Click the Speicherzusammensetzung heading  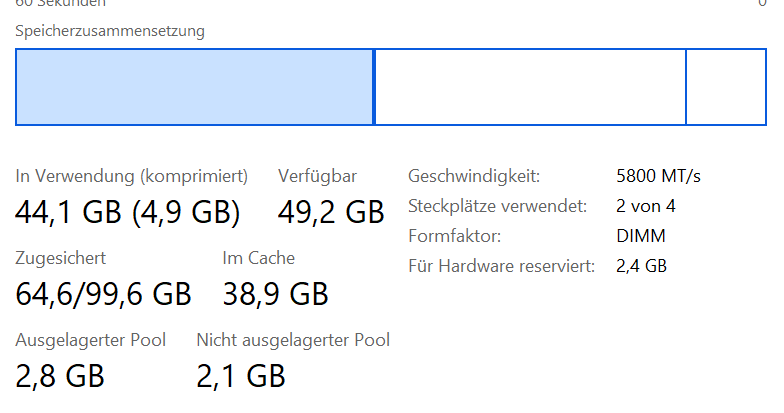(110, 31)
